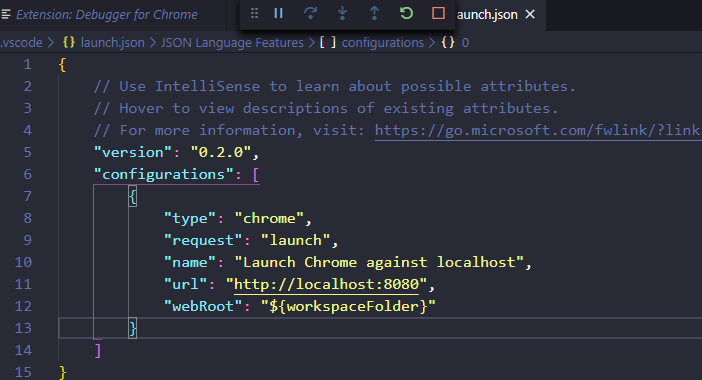Click the object braces icon in breadcrumb end
This screenshot has height=380, width=702.
point(448,43)
